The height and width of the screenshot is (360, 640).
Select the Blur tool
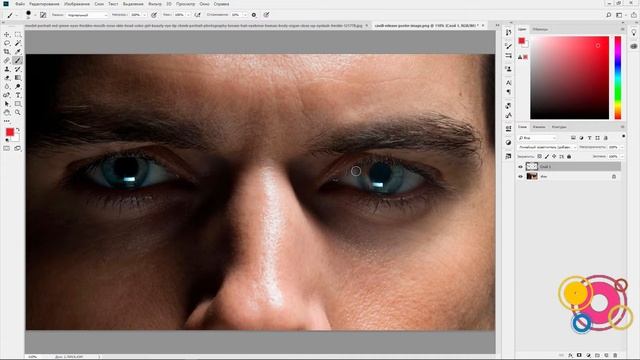pyautogui.click(x=7, y=87)
